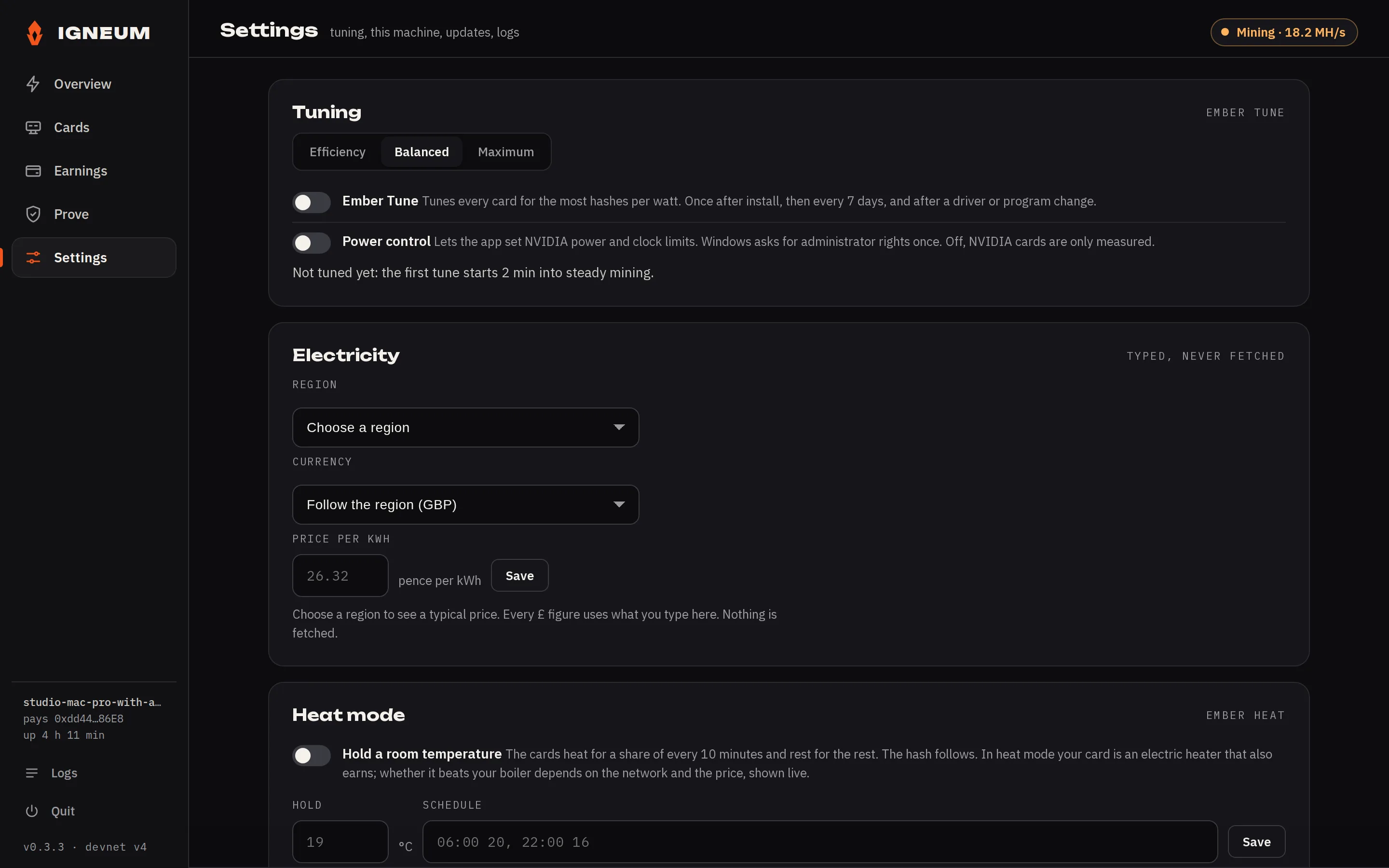Viewport: 1389px width, 868px height.
Task: Click the Hold temperature input field
Action: point(340,841)
